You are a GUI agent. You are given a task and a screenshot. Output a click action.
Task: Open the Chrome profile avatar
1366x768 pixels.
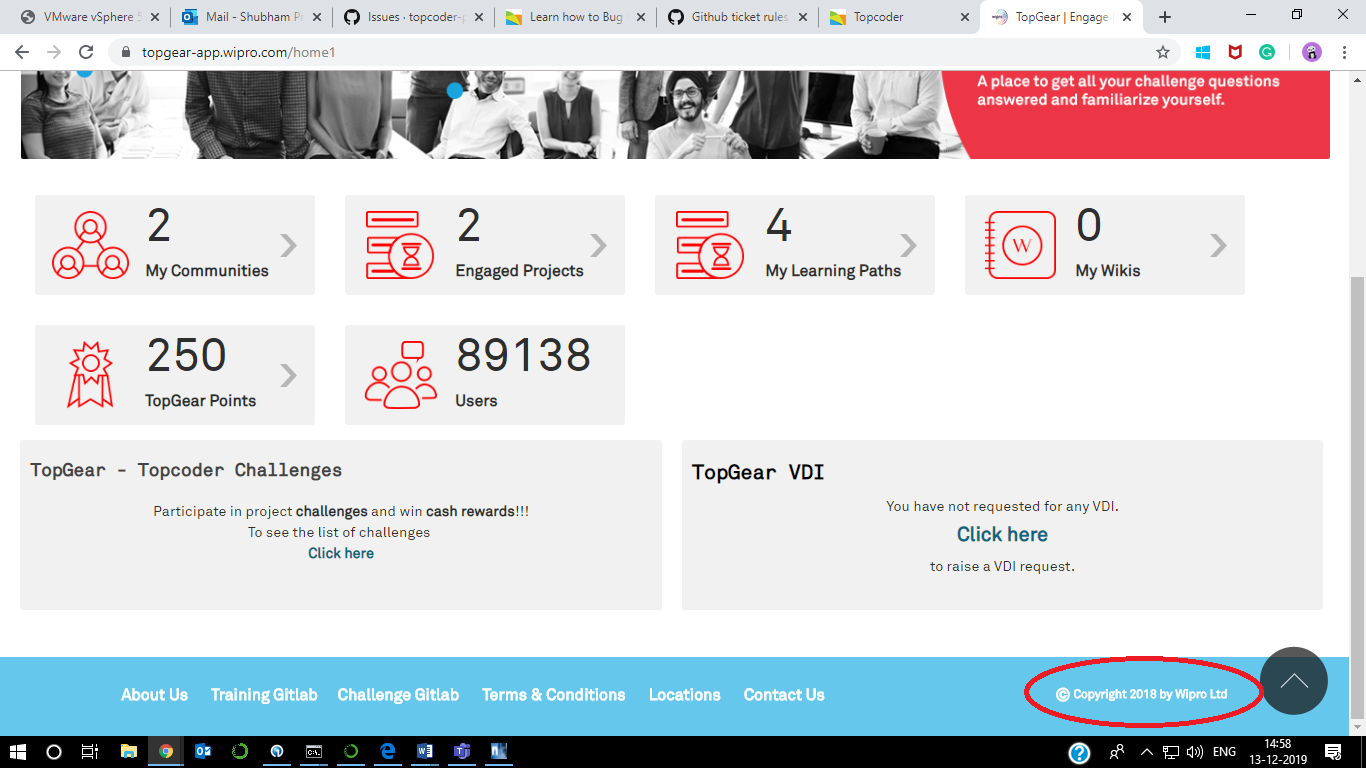1312,52
